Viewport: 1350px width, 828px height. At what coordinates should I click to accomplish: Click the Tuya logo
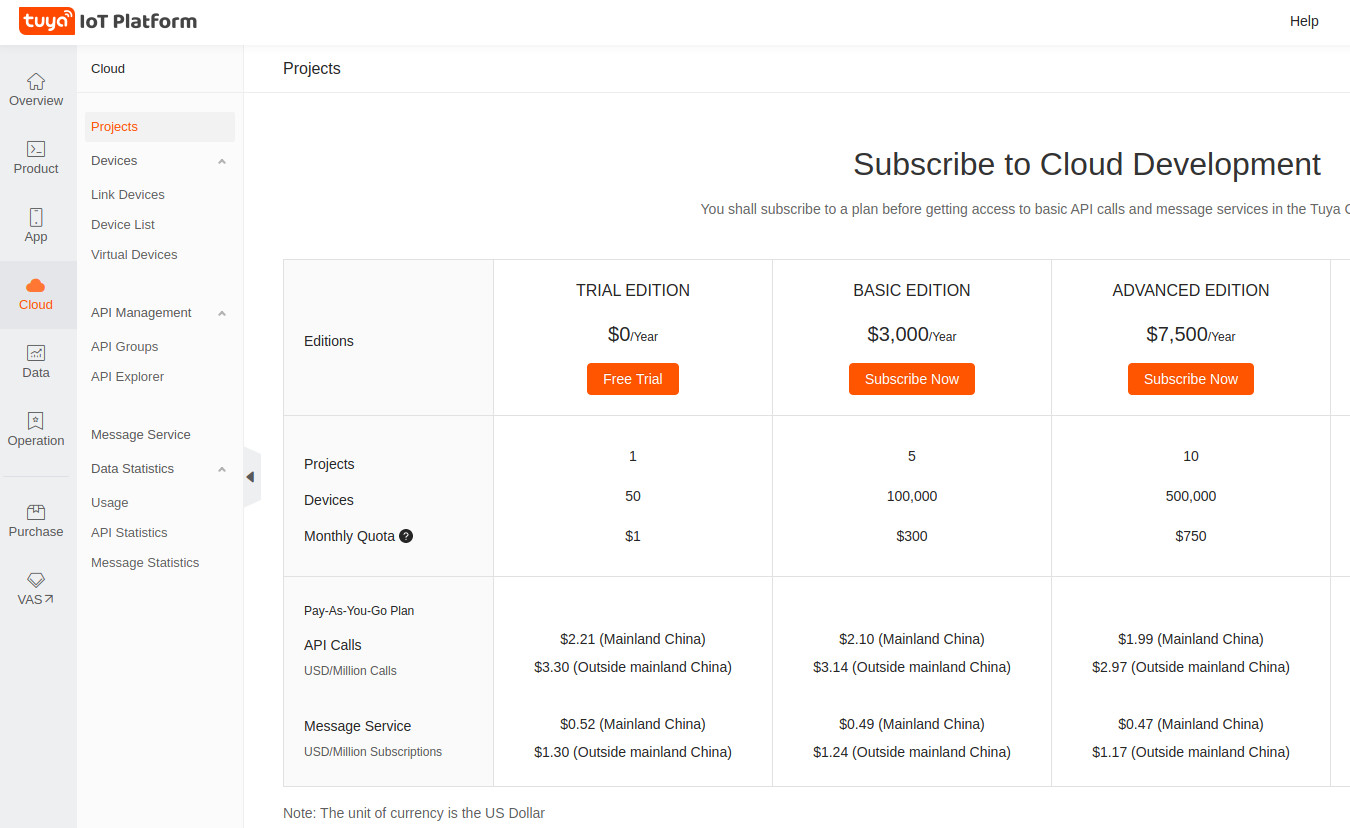coord(46,21)
